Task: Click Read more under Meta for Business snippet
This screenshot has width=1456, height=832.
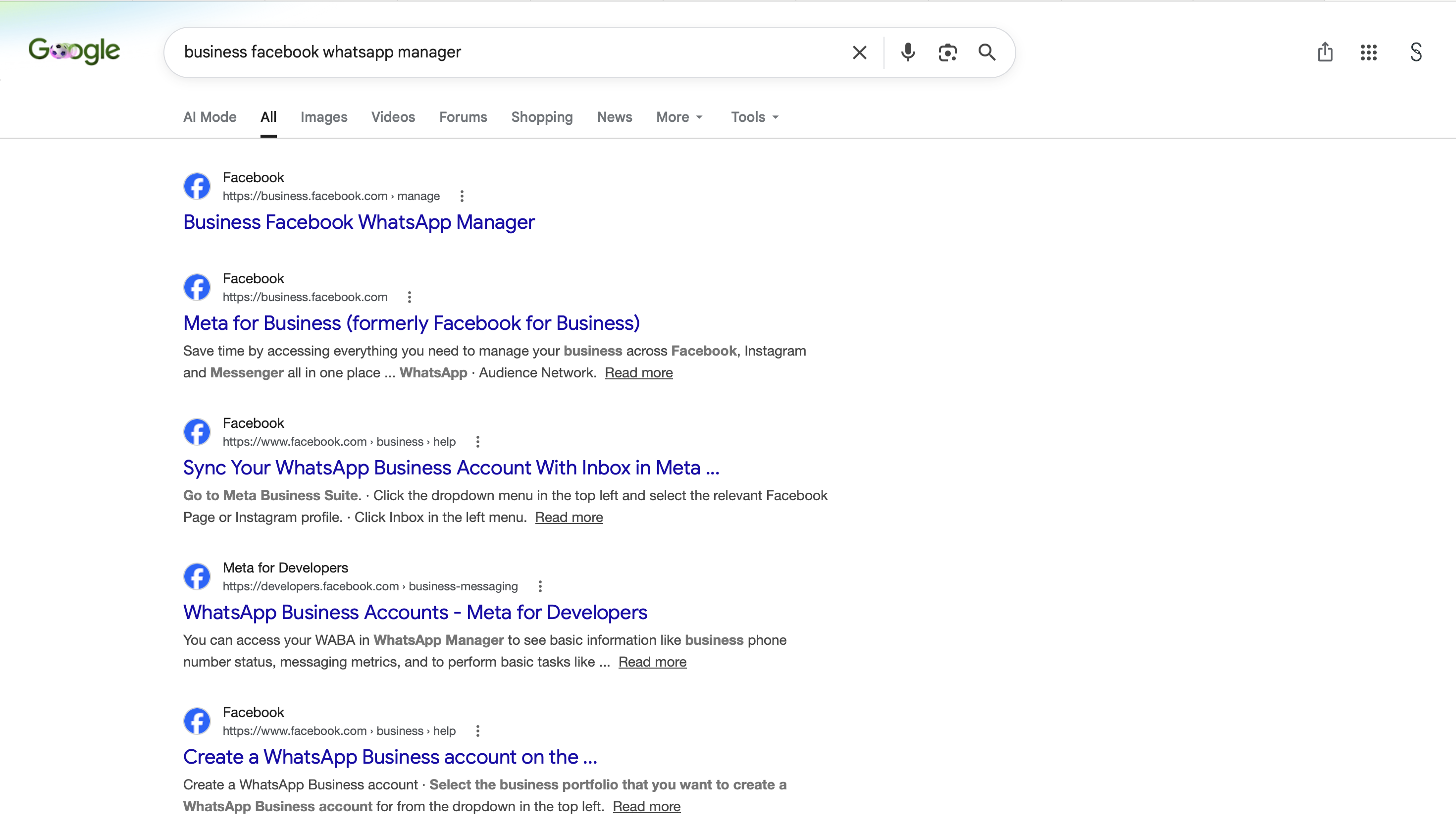Action: point(639,372)
